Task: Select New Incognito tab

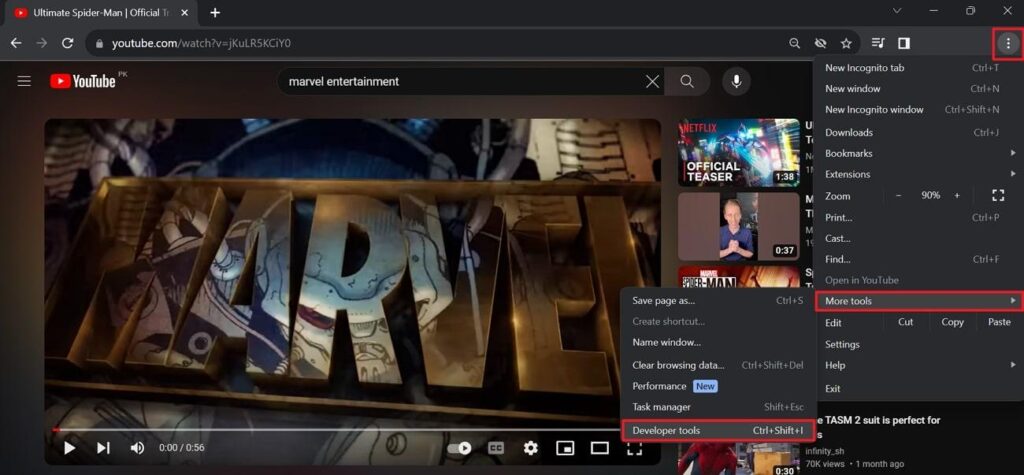Action: point(919,67)
